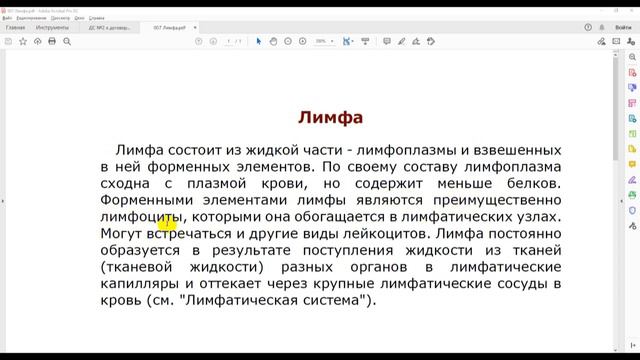Click the scrolling mode toolbar icon
Screen dimensions: 640x360
click(365, 41)
